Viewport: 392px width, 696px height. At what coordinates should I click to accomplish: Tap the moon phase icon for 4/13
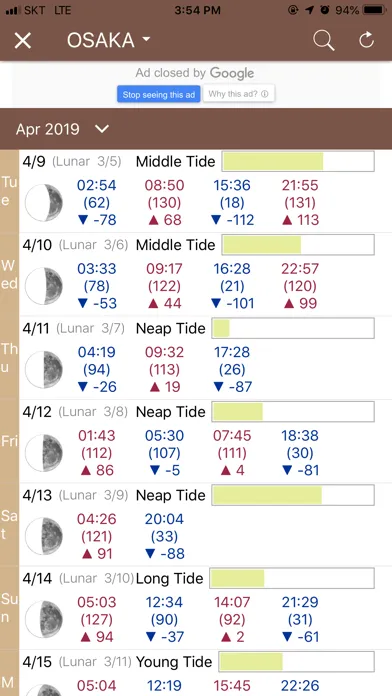tap(44, 536)
